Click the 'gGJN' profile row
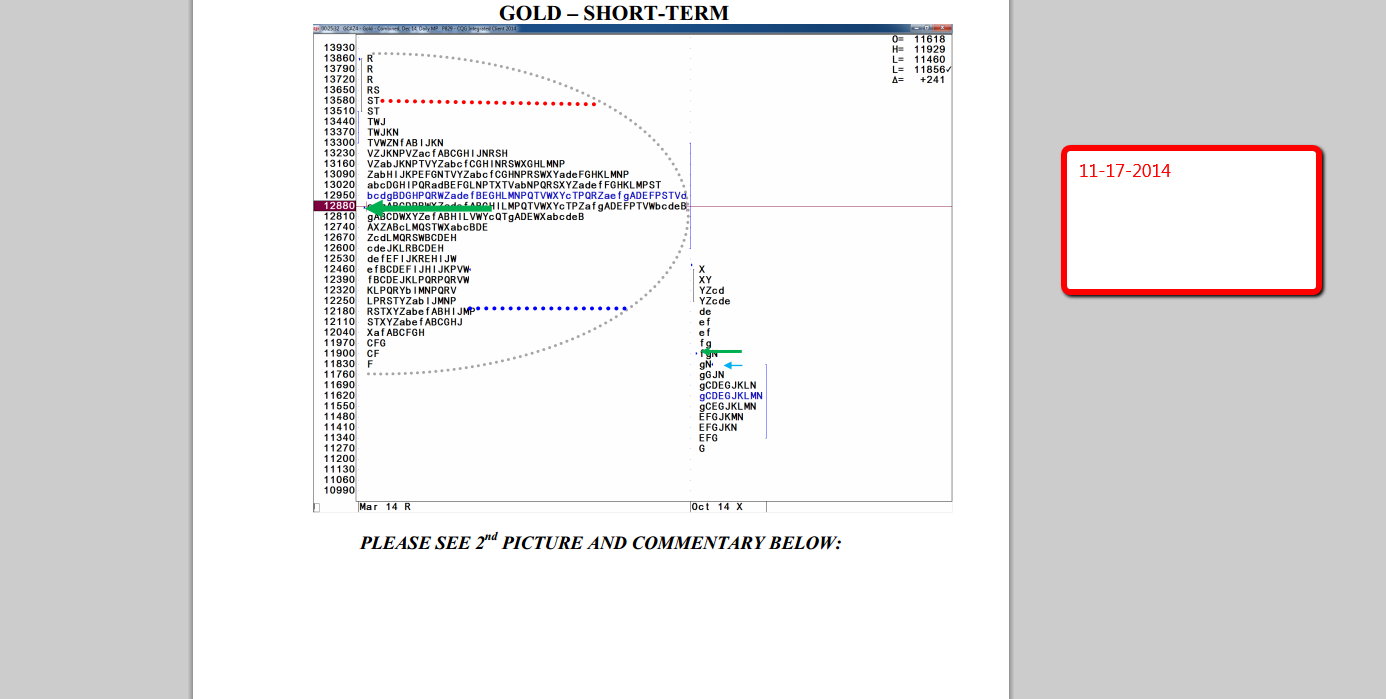Image resolution: width=1386 pixels, height=699 pixels. [x=711, y=375]
